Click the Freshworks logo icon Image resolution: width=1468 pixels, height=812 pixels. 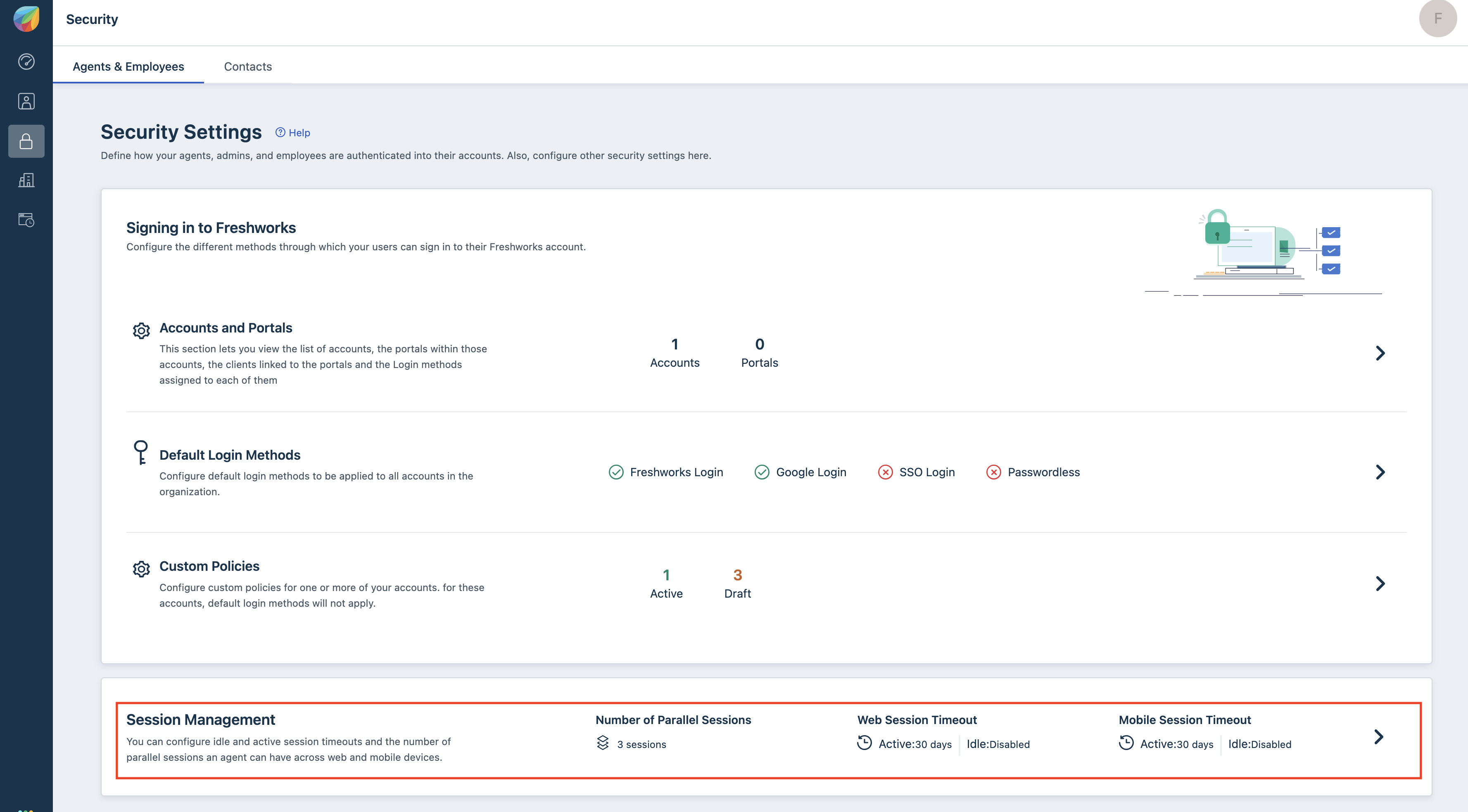tap(26, 19)
